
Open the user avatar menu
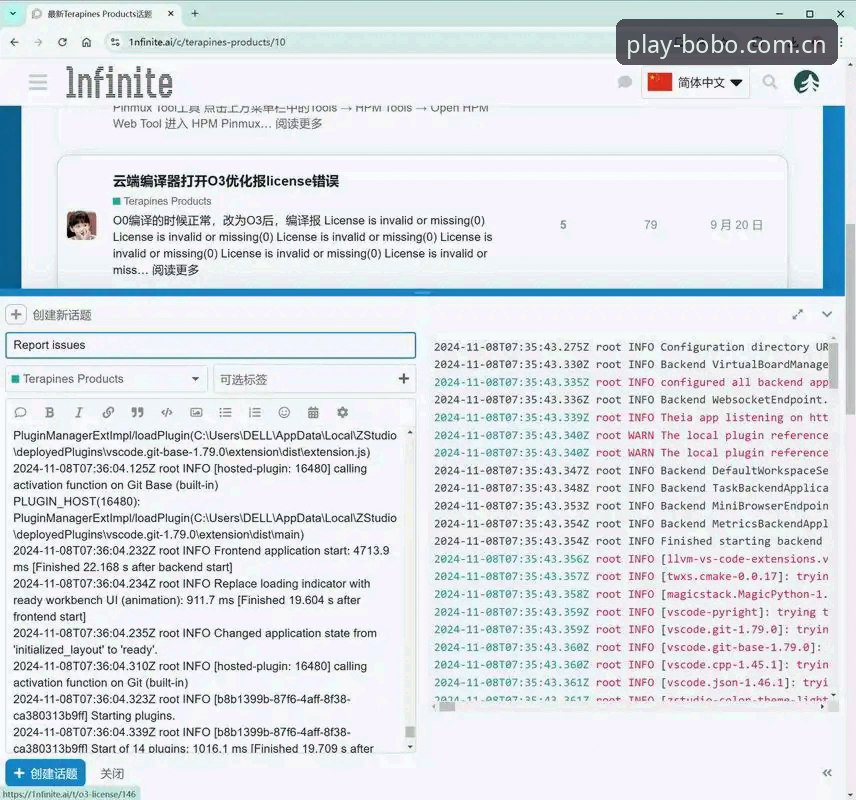(806, 82)
